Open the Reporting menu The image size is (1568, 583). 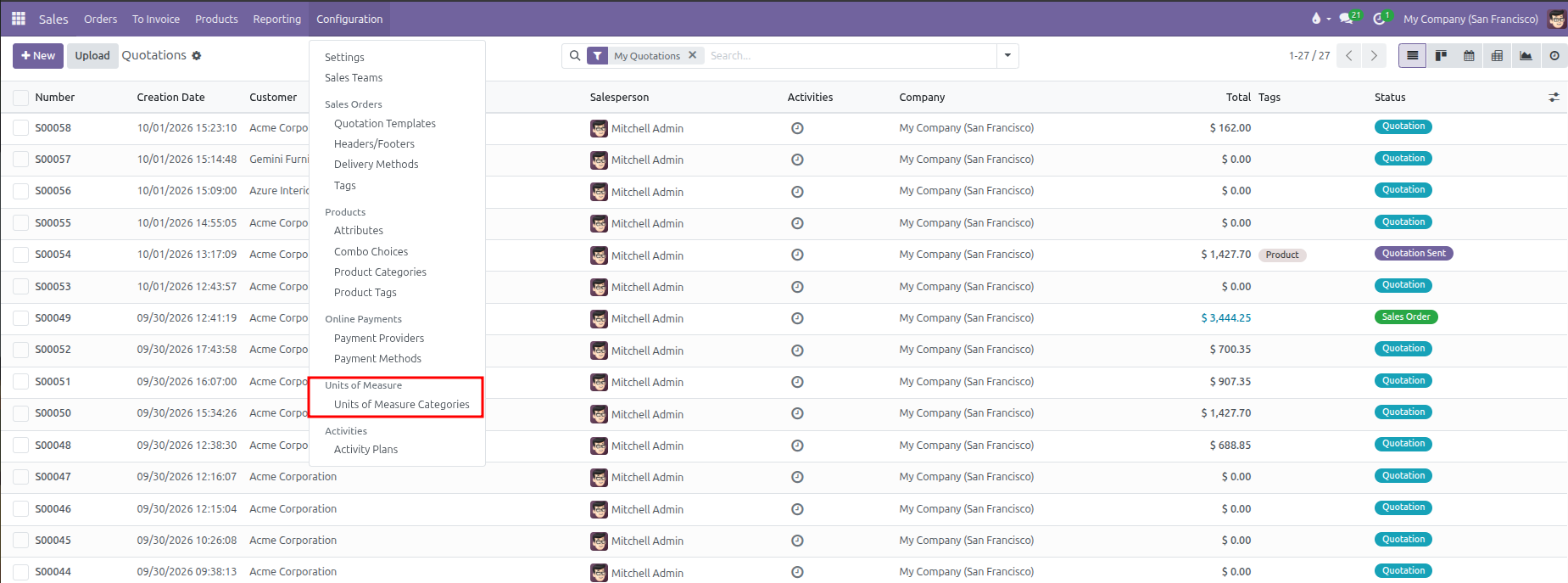276,19
